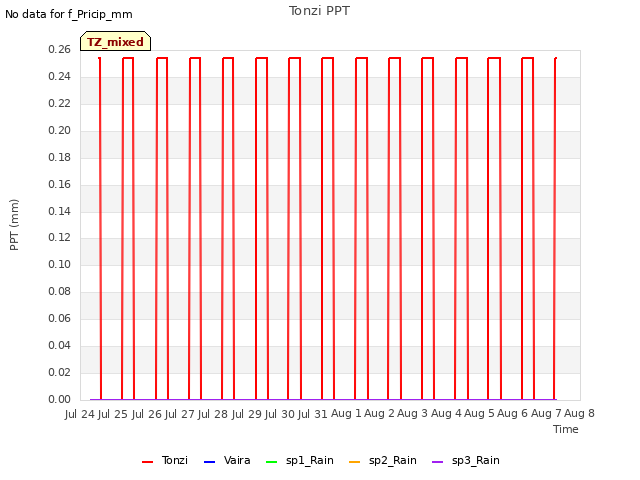
Task: Click the 0.20 y-axis tick label
Action: click(60, 131)
